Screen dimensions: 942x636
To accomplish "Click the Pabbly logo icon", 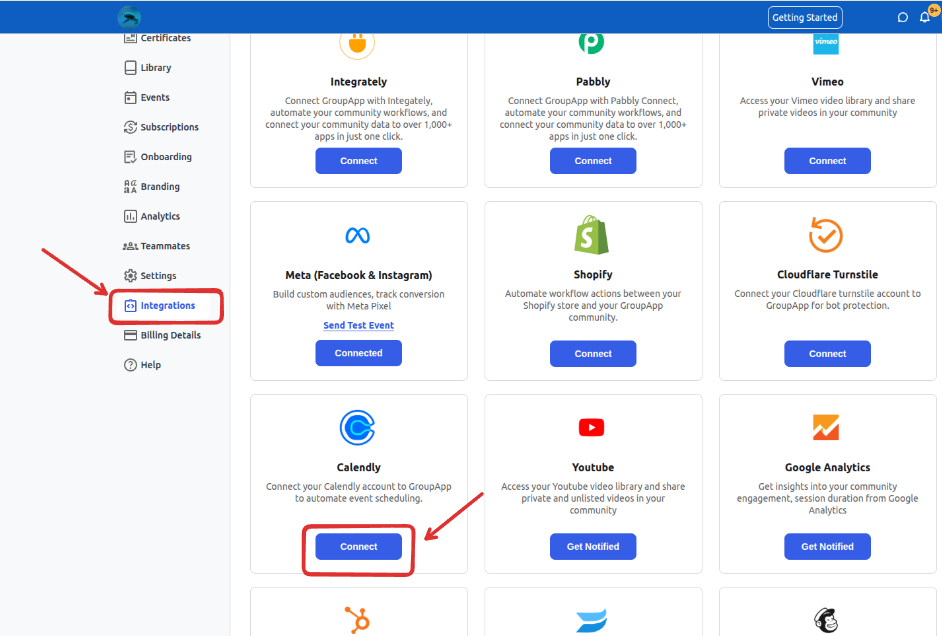I will click(592, 42).
